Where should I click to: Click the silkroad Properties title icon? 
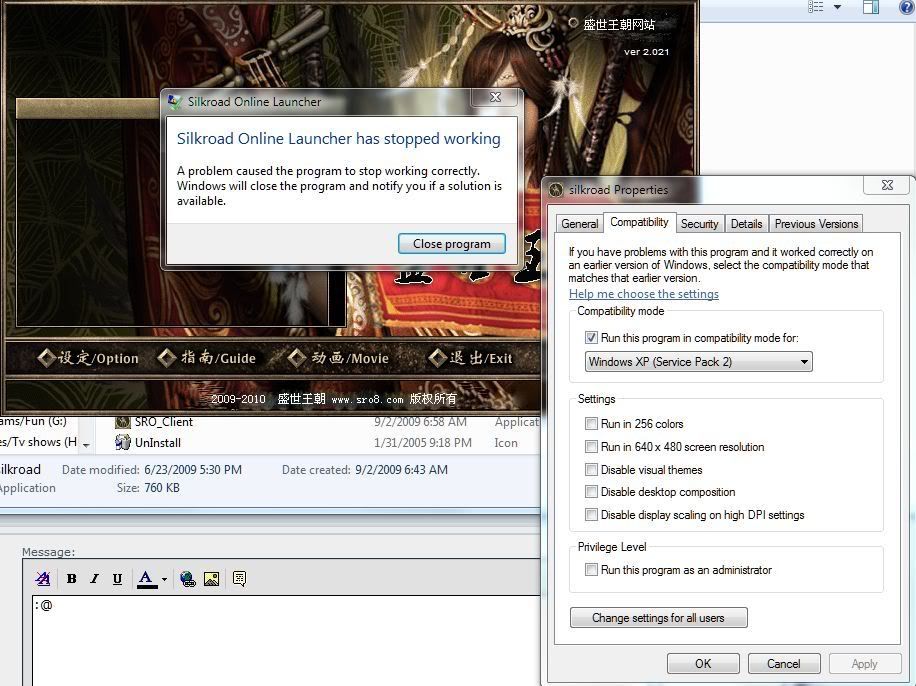(556, 190)
